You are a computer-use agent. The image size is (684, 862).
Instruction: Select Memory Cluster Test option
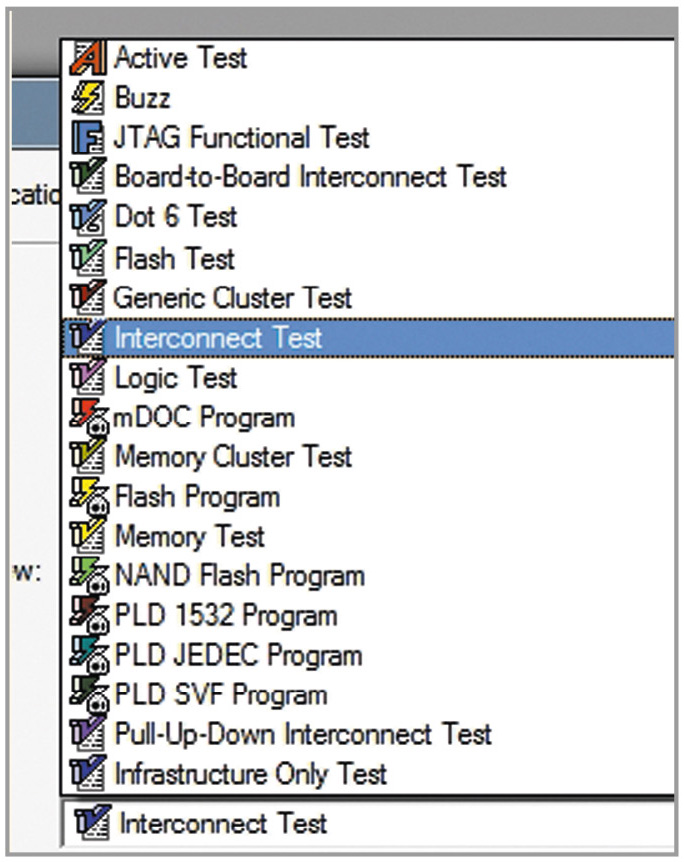pos(233,457)
